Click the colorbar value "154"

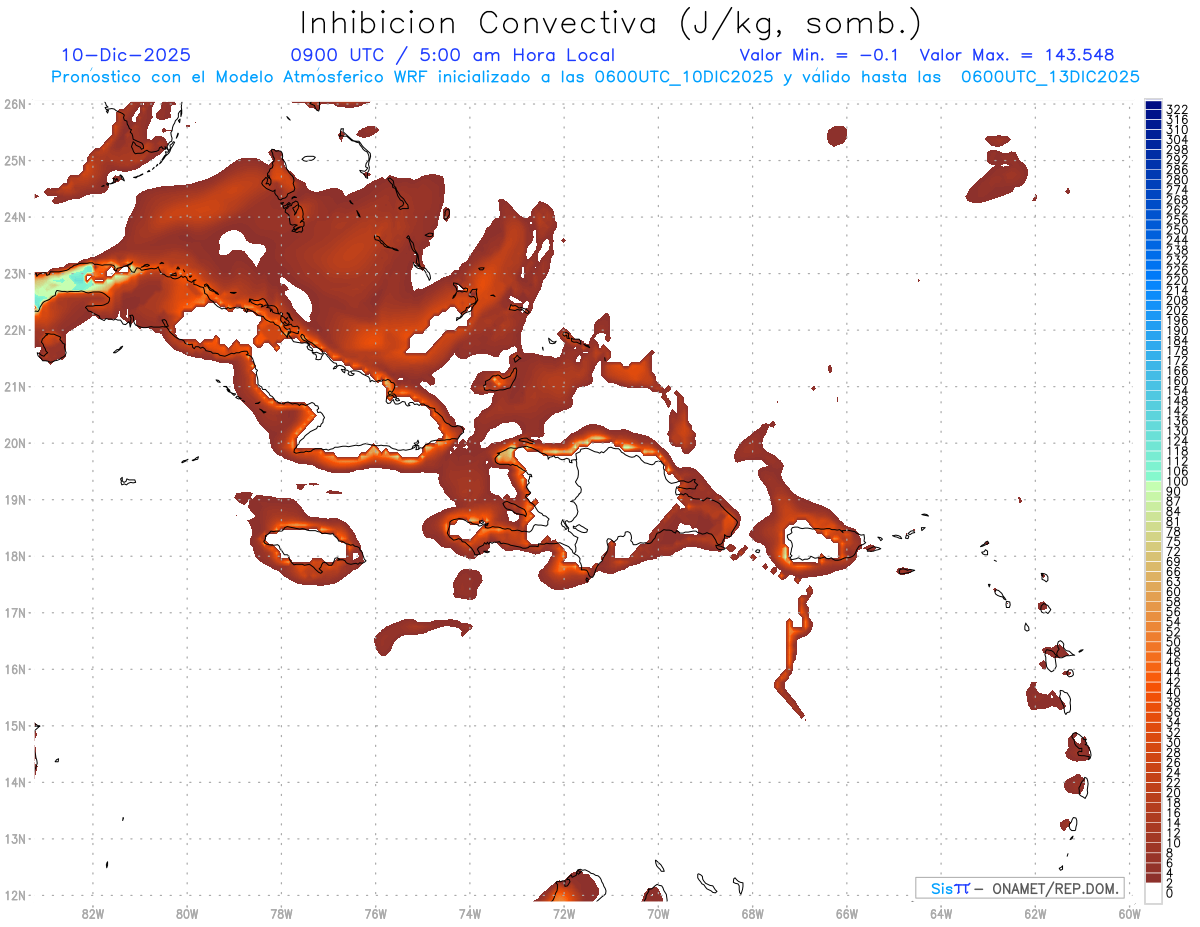click(1177, 391)
